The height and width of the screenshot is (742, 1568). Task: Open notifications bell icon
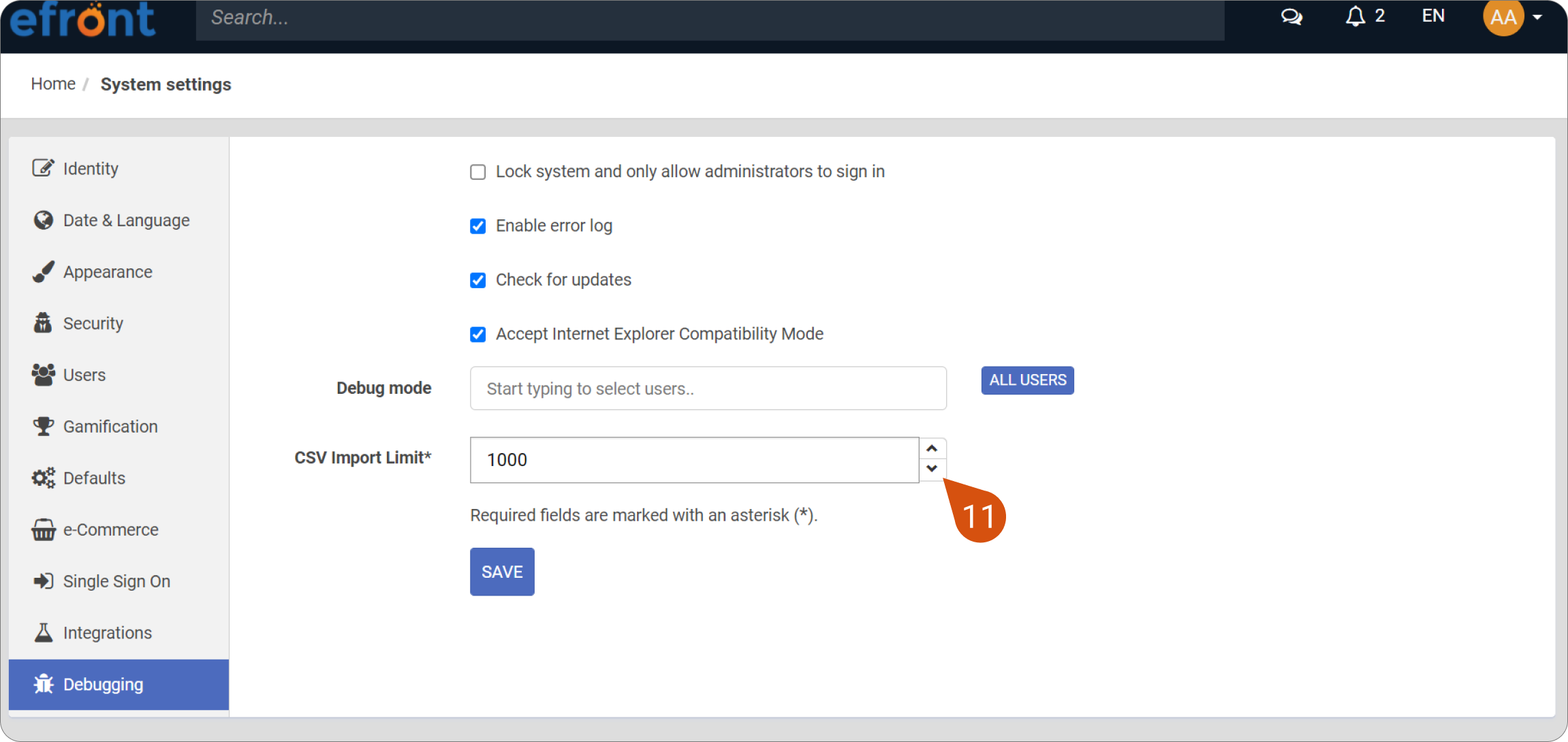[1355, 16]
